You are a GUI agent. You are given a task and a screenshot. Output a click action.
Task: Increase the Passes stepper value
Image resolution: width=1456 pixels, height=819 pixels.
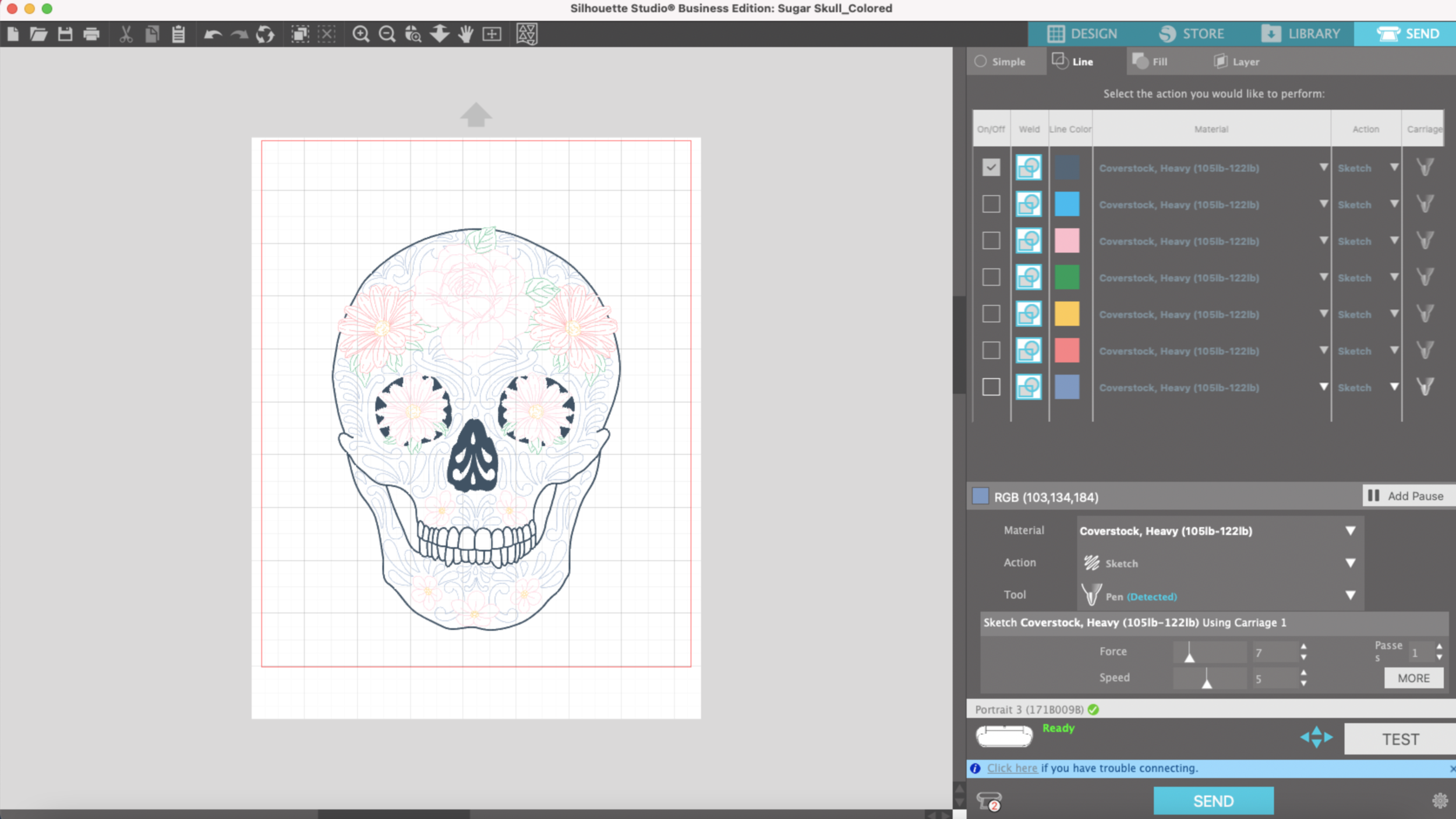1439,647
